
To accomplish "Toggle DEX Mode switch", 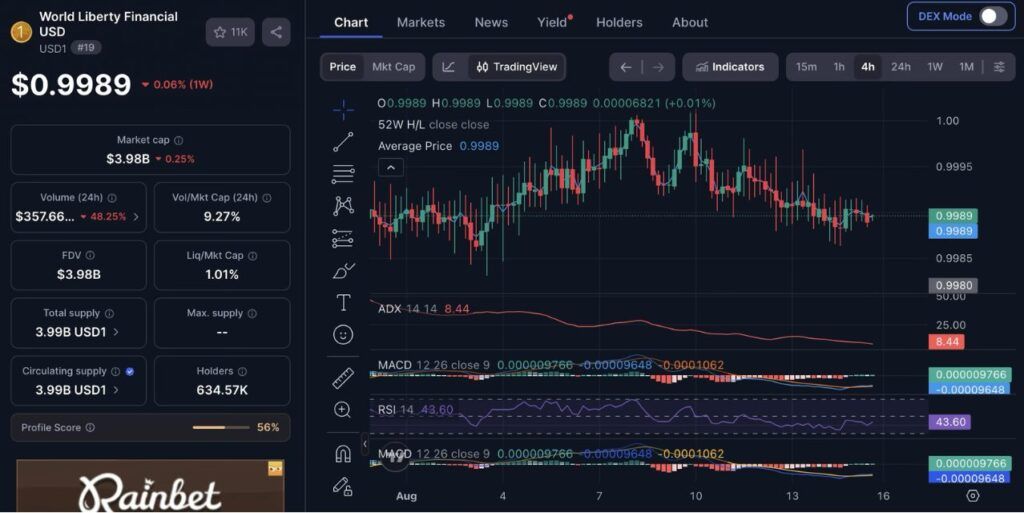I will (993, 16).
